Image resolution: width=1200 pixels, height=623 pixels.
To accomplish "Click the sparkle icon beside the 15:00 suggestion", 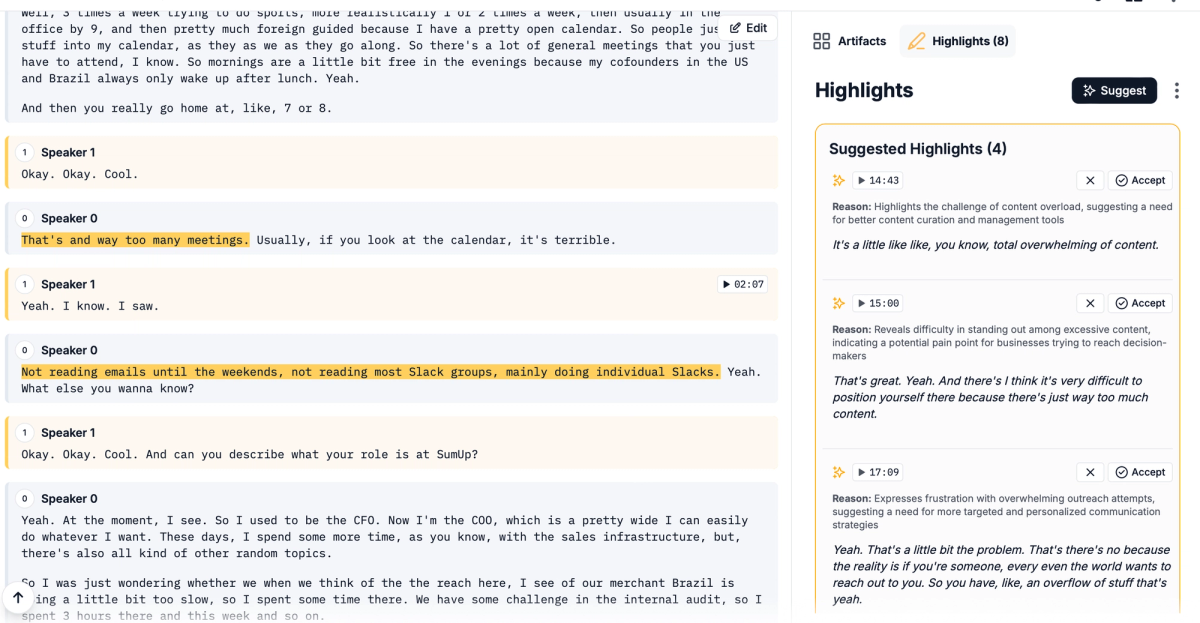I will point(840,303).
